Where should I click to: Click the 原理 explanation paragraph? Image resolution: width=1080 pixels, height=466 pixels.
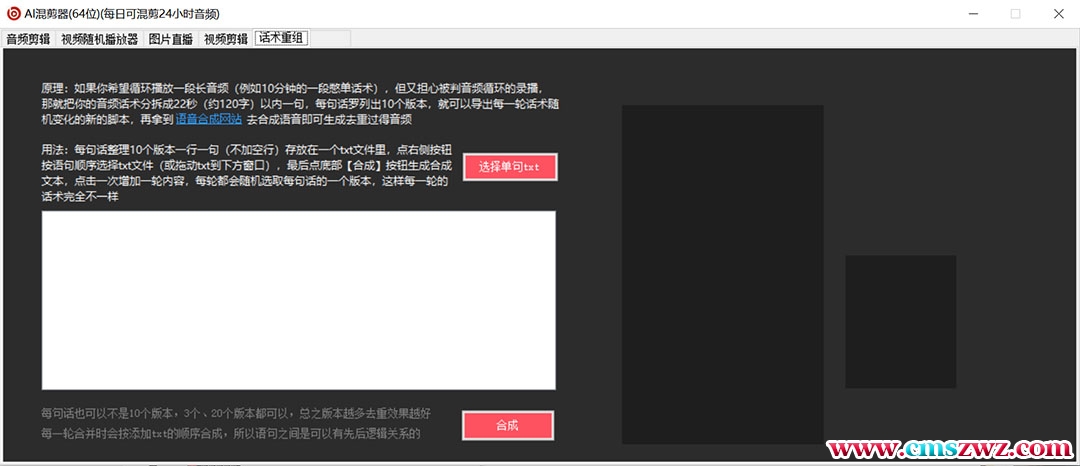tap(295, 103)
